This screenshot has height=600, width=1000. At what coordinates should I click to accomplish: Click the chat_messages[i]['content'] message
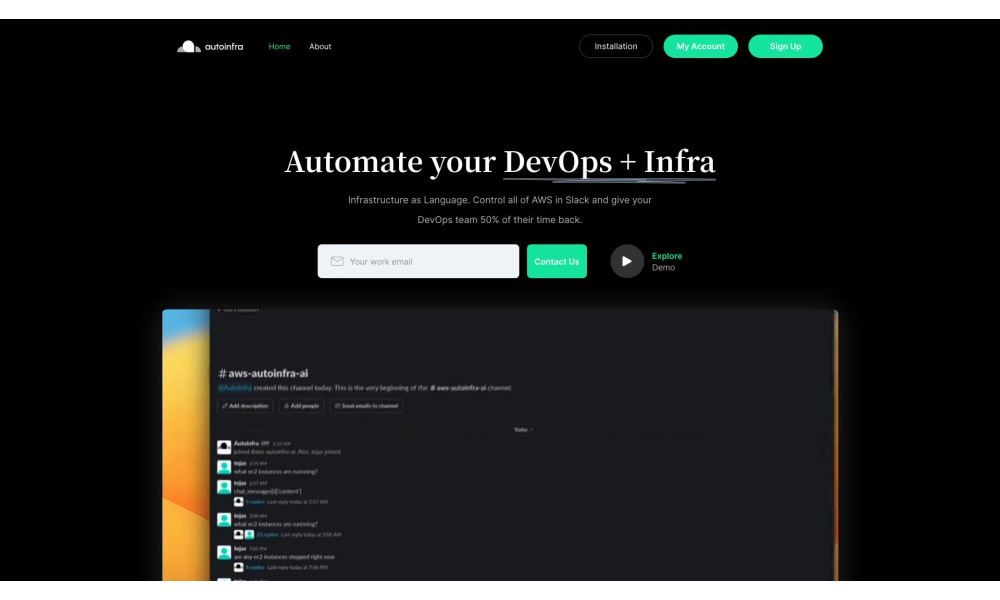coord(267,492)
